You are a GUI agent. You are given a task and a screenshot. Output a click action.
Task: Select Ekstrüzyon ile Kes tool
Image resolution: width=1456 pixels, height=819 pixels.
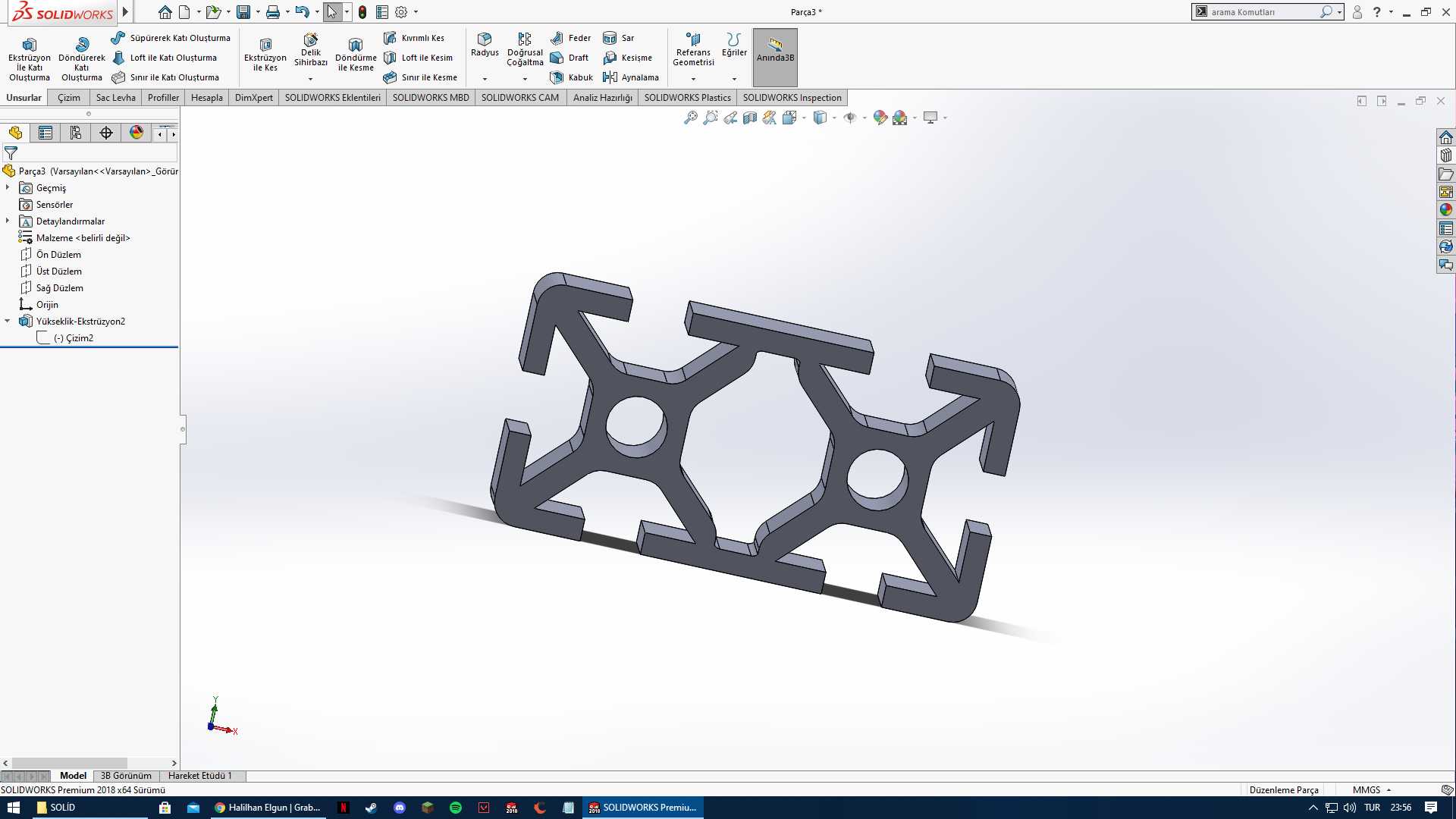(265, 54)
